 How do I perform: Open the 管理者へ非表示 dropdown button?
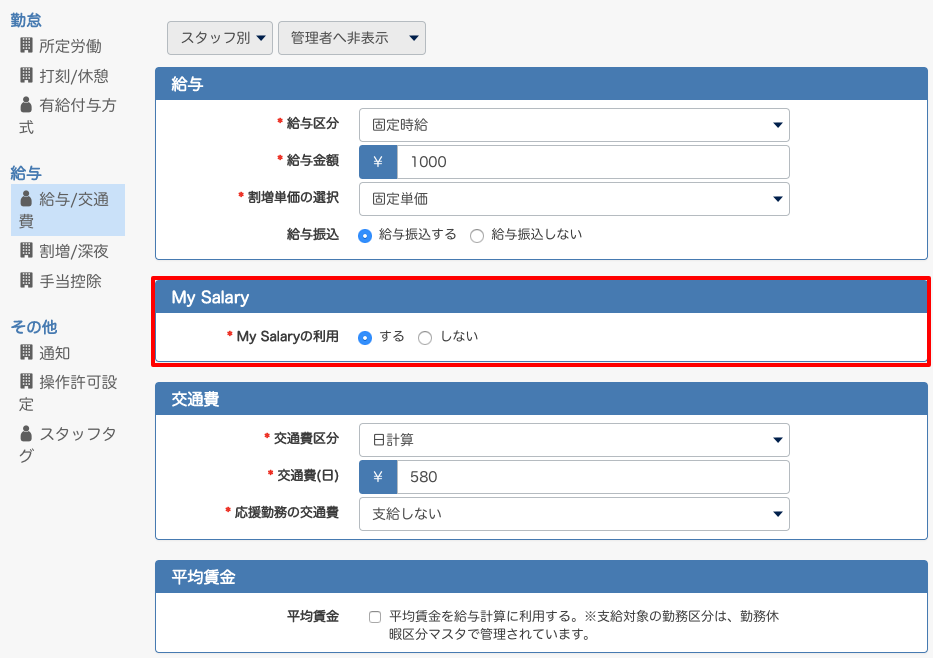pyautogui.click(x=352, y=38)
